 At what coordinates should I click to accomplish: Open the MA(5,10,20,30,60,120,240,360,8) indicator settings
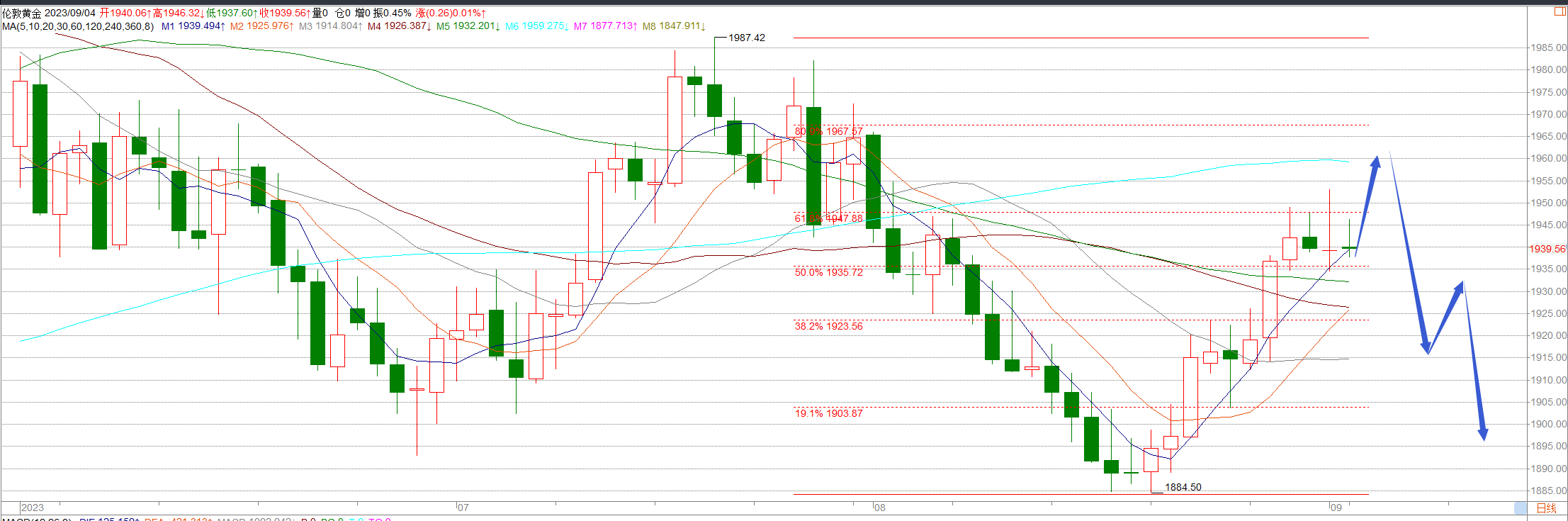tap(78, 26)
